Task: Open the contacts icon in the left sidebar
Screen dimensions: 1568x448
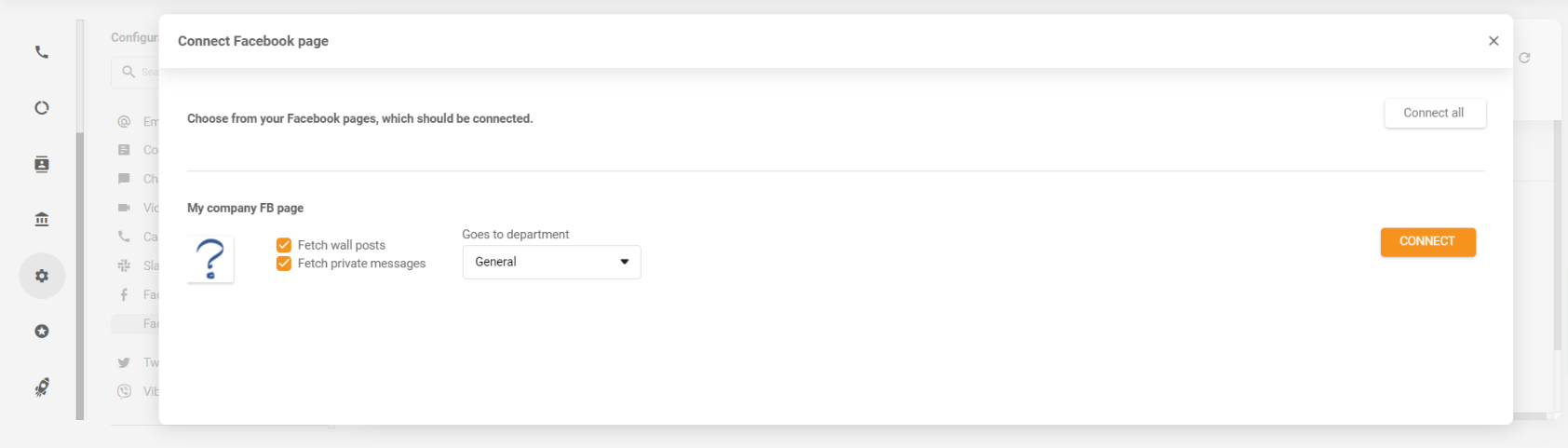Action: coord(42,165)
